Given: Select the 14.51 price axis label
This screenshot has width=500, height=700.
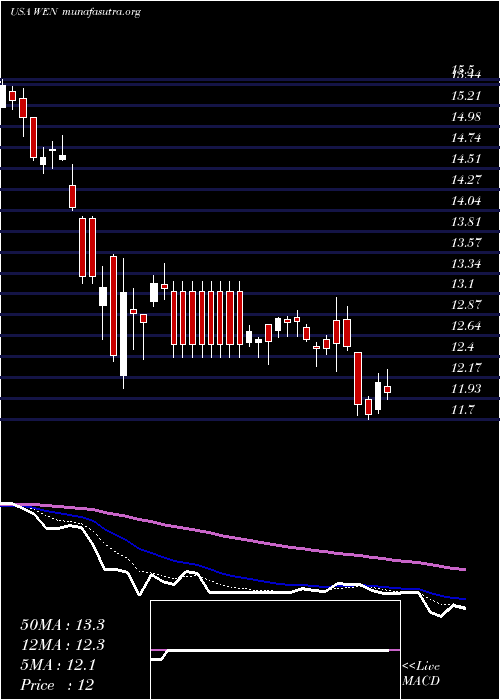Looking at the screenshot, I should (x=466, y=158).
